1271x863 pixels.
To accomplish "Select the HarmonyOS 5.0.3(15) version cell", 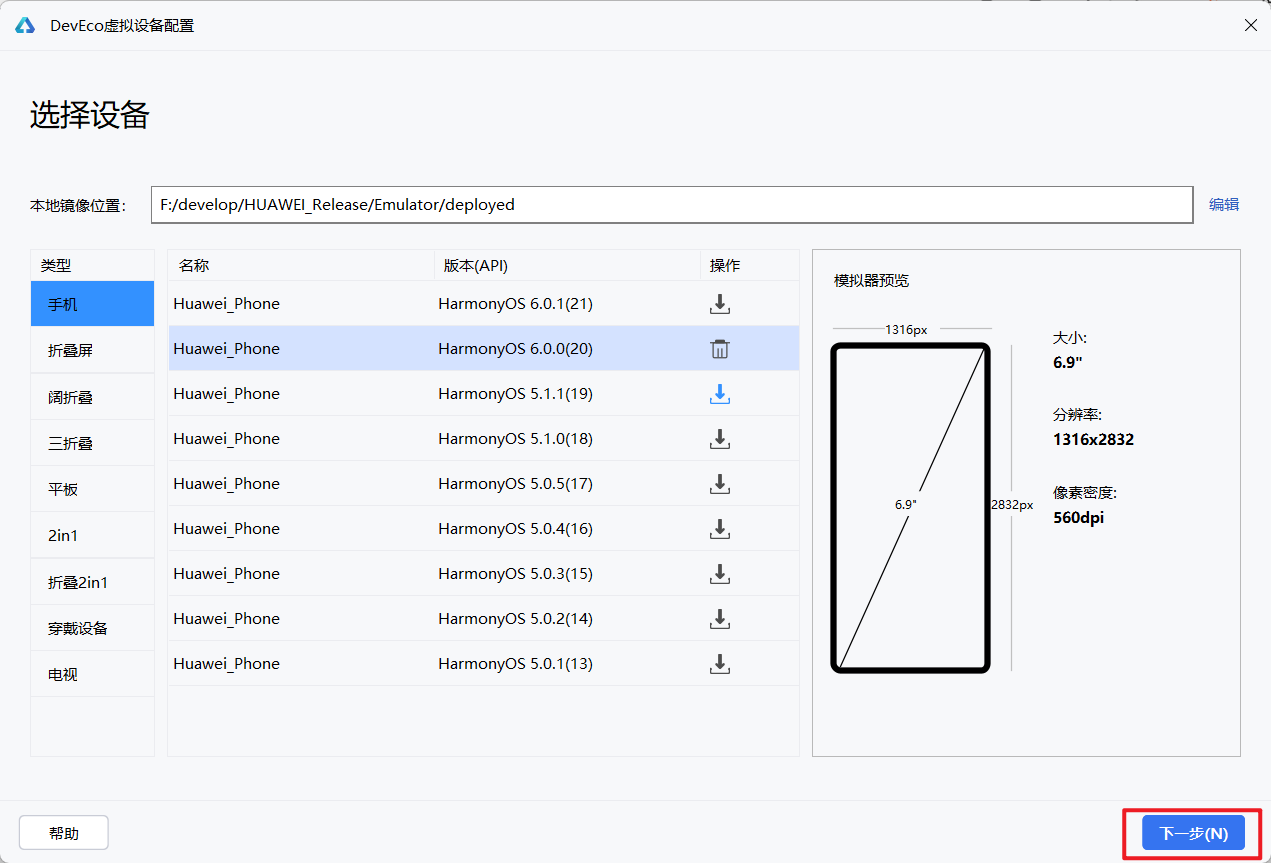I will point(515,574).
